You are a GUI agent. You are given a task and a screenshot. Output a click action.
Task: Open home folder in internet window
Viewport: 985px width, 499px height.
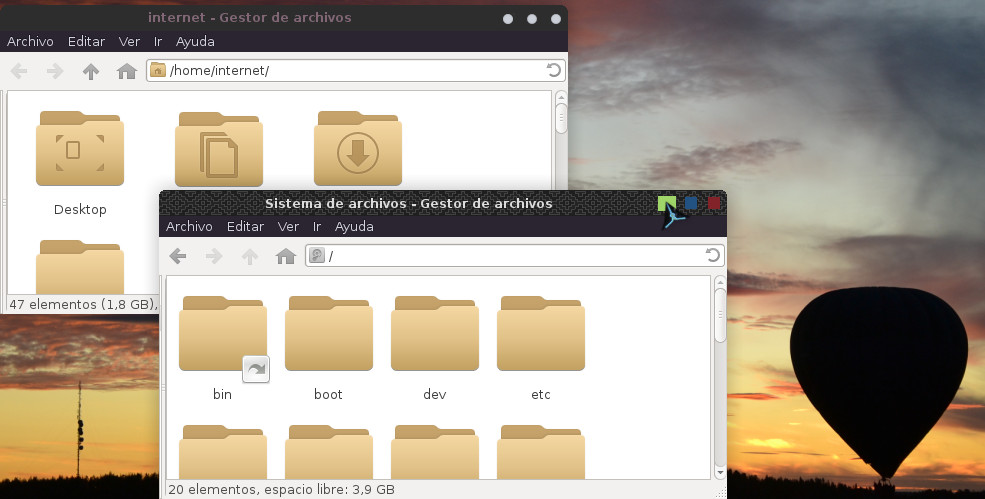click(x=127, y=71)
